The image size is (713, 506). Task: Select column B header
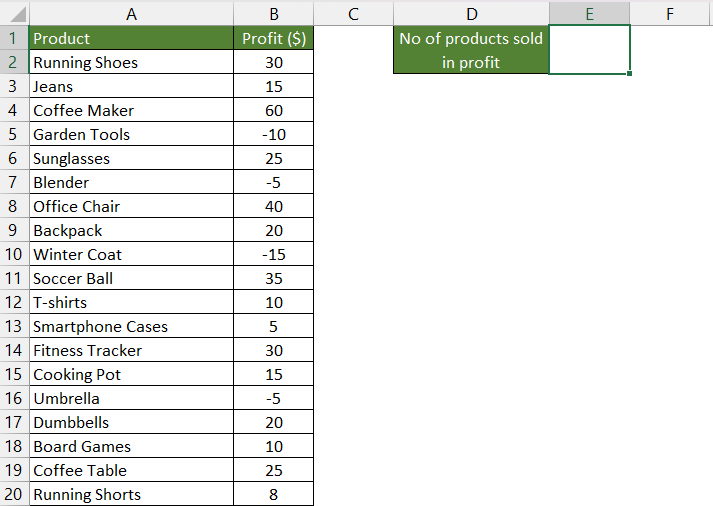click(x=274, y=14)
